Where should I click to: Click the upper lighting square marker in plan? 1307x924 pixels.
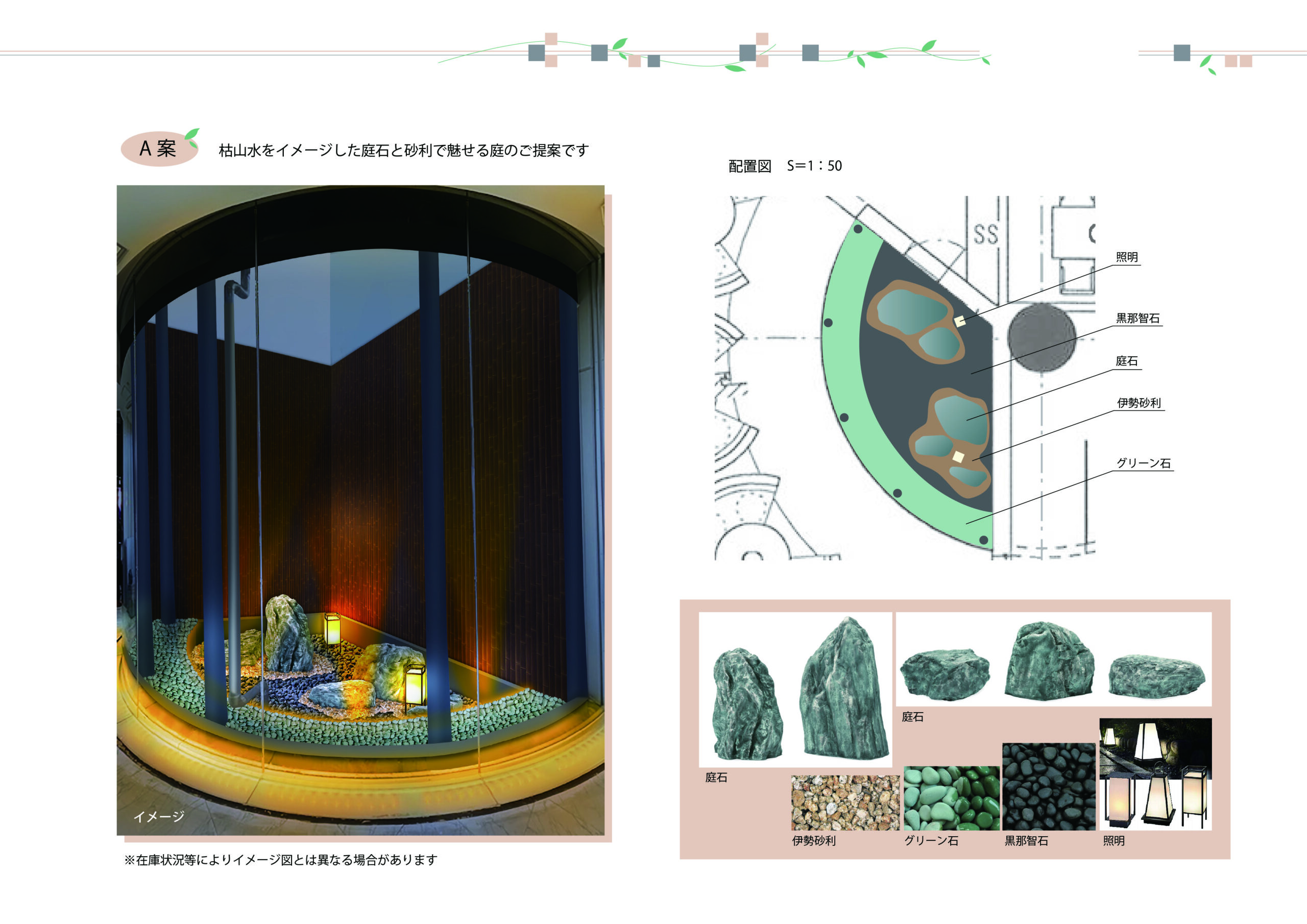(x=960, y=321)
